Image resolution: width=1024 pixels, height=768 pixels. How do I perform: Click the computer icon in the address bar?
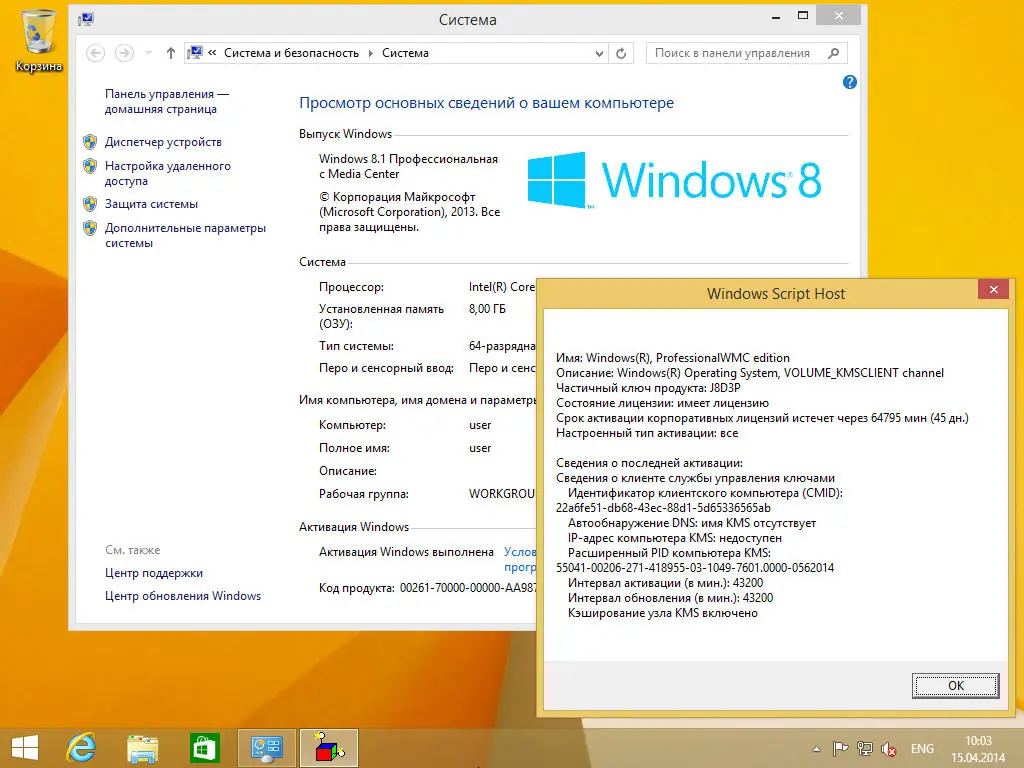(x=195, y=53)
